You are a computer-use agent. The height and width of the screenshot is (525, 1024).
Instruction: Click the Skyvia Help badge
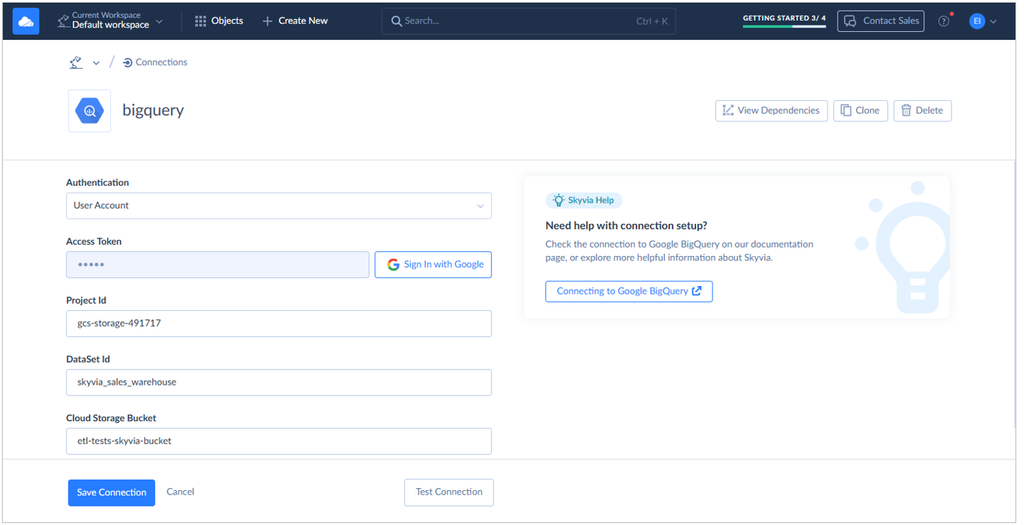(x=584, y=200)
